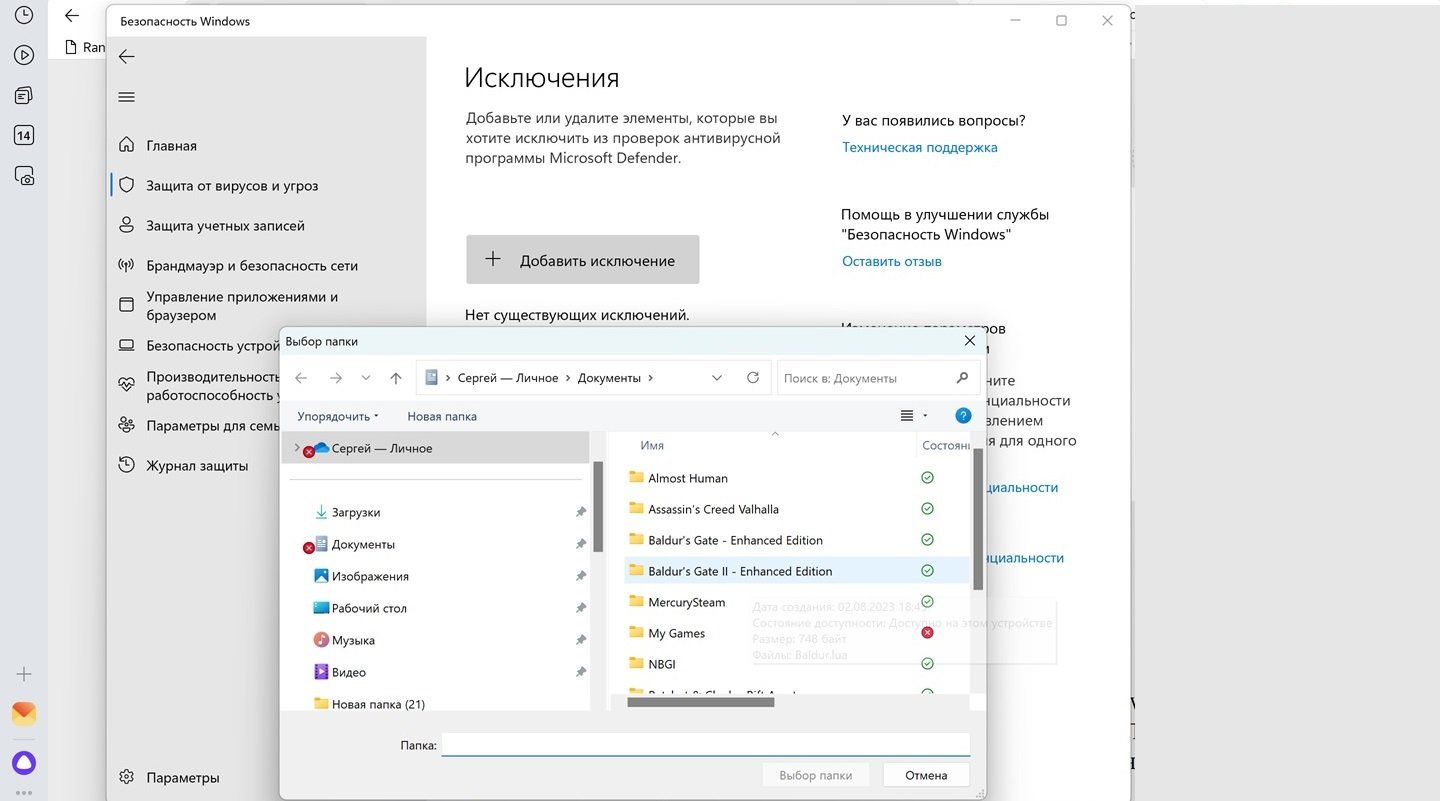Expand chevron after Документы breadcrumb
This screenshot has width=1440, height=801.
tap(651, 378)
